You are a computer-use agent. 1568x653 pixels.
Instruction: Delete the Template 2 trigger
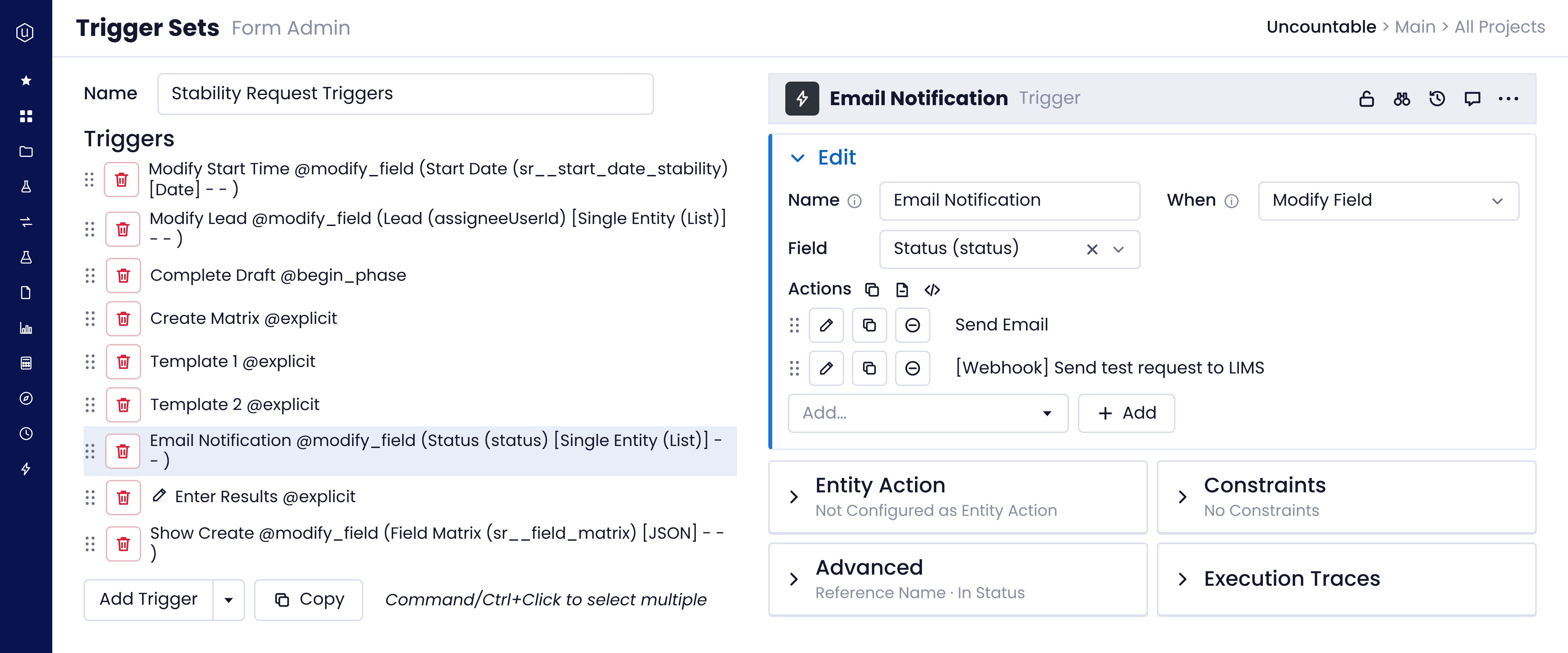(x=123, y=405)
